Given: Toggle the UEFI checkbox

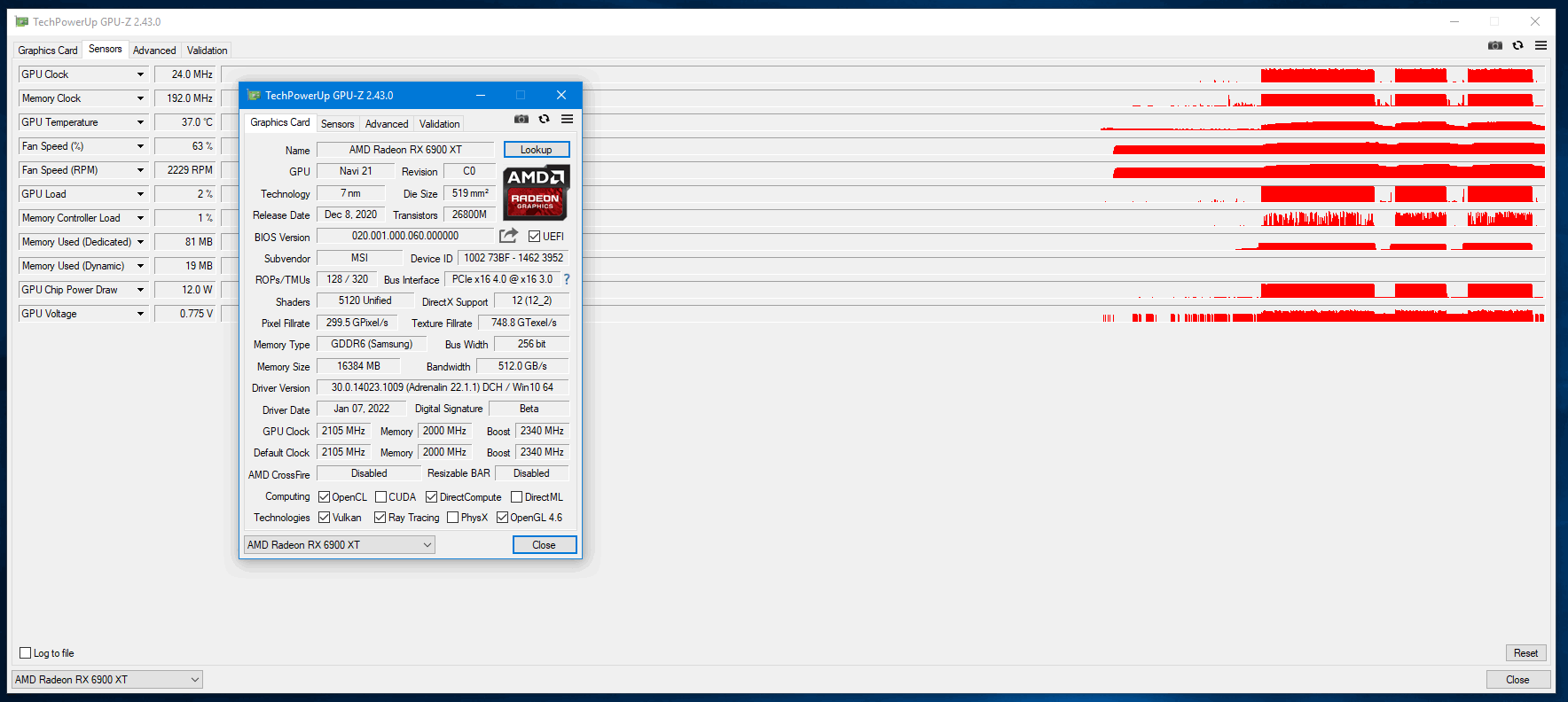Looking at the screenshot, I should pyautogui.click(x=534, y=237).
